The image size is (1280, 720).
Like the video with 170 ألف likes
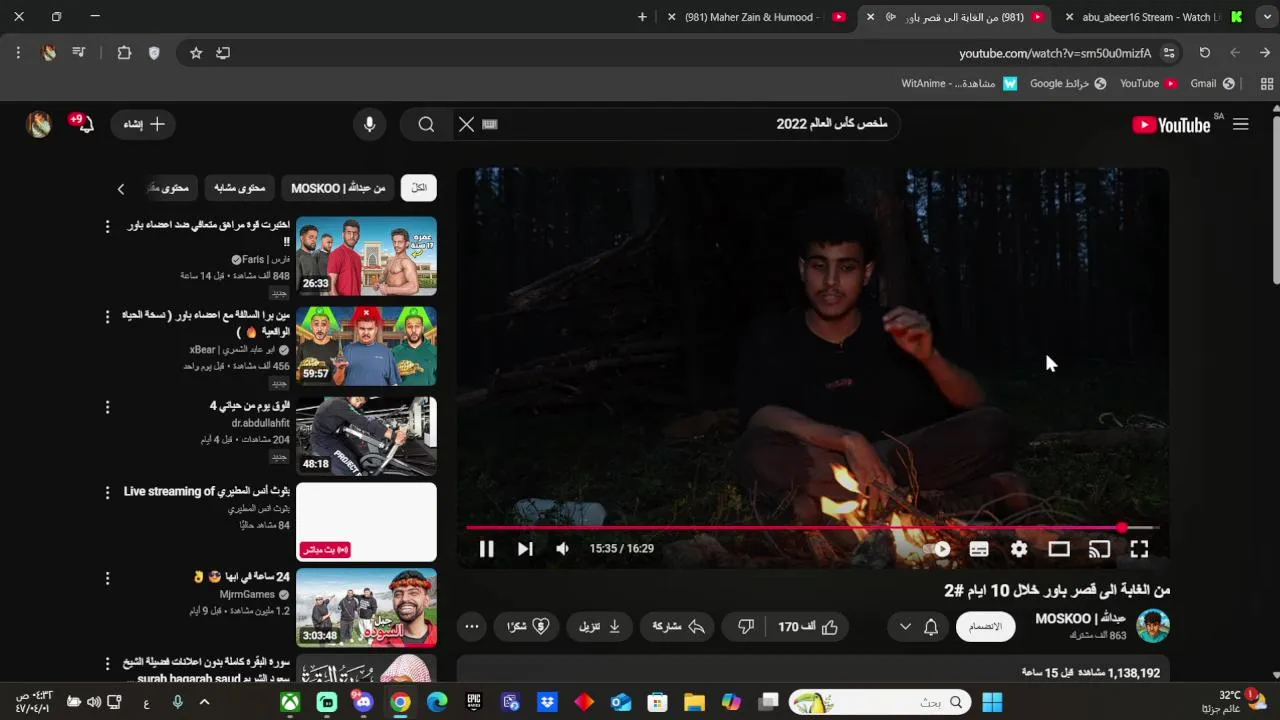pos(808,627)
